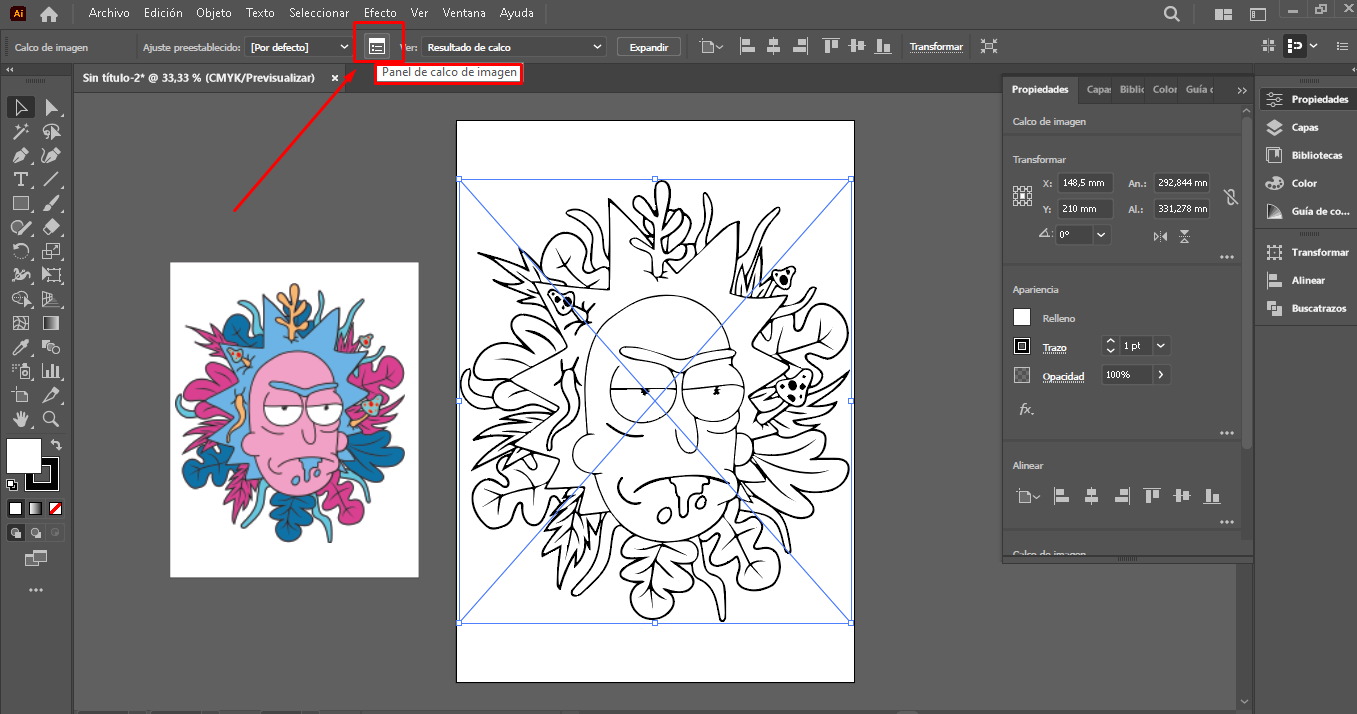Click the Relleno fill swatch in Propiedades
This screenshot has width=1357, height=714.
click(1022, 317)
